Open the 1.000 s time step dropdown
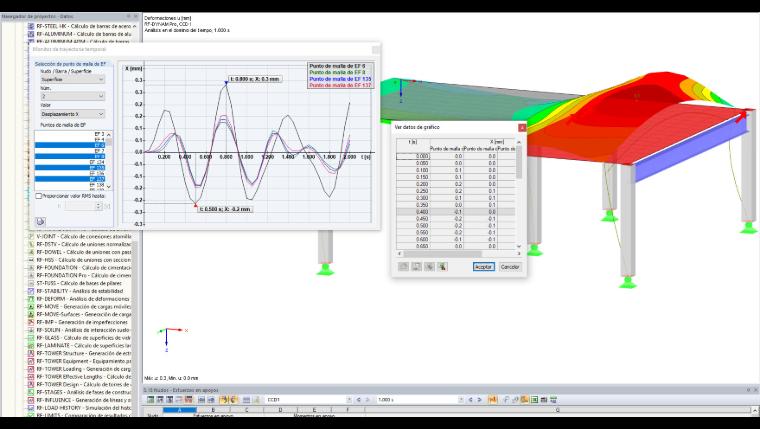This screenshot has height=429, width=760. pyautogui.click(x=420, y=400)
